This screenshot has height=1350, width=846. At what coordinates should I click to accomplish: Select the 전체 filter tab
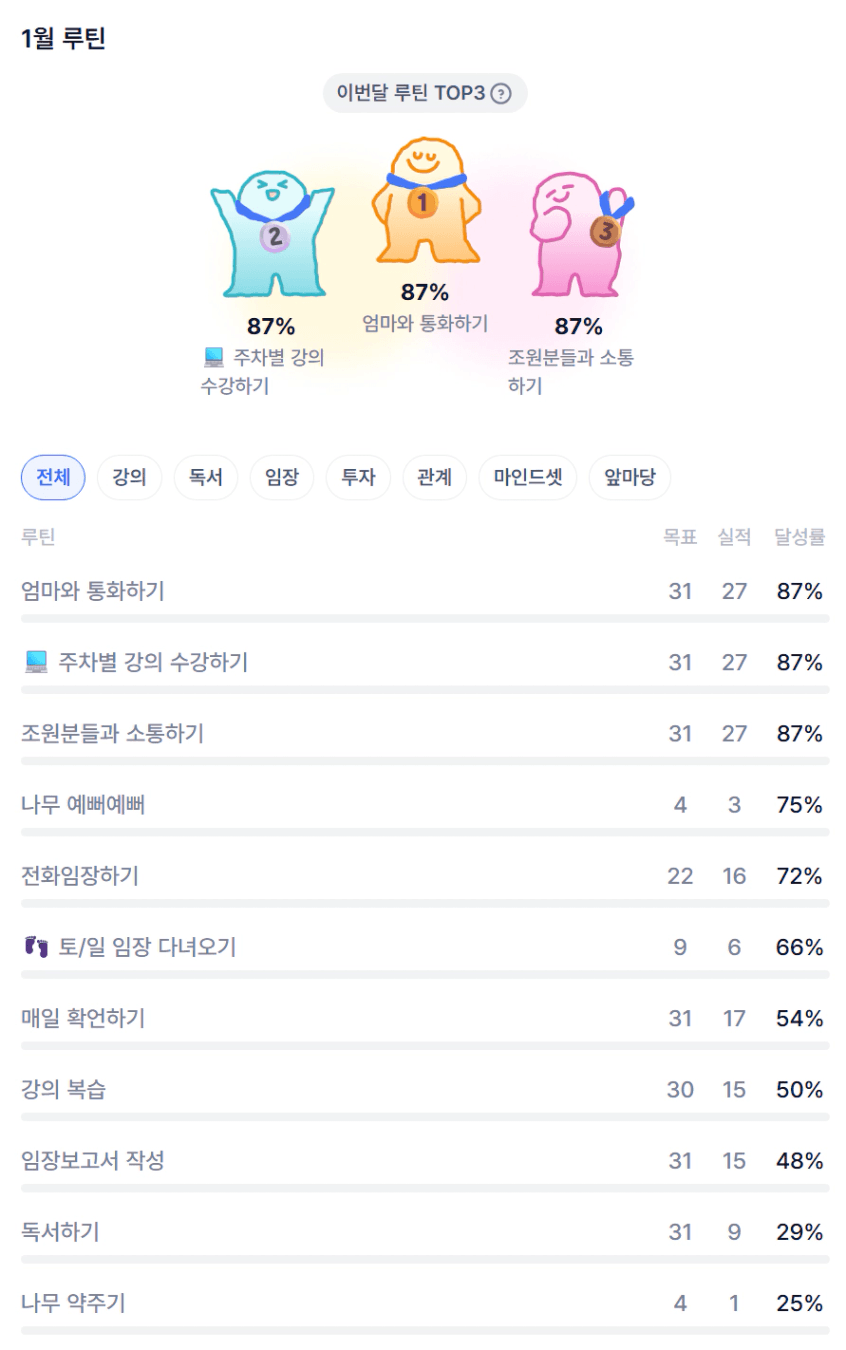[53, 478]
